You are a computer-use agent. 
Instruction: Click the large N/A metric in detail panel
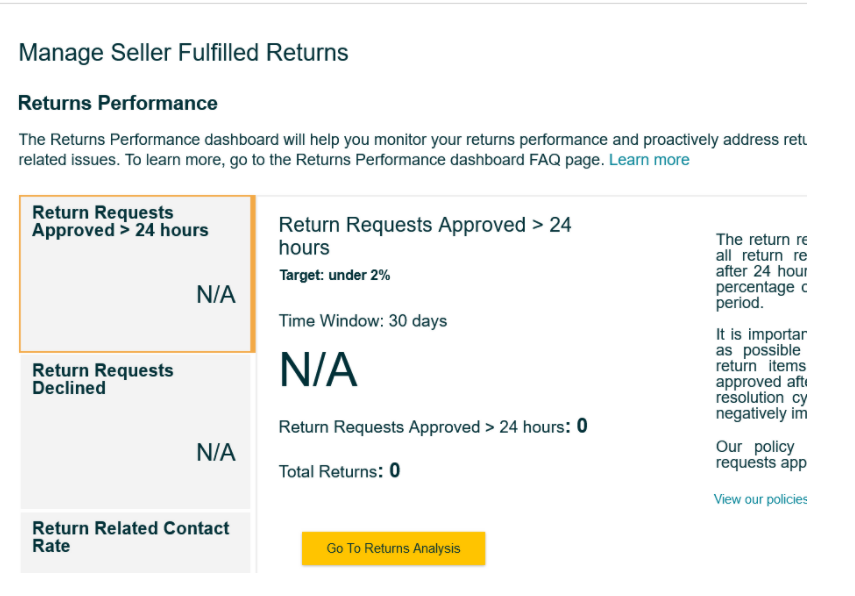point(318,371)
